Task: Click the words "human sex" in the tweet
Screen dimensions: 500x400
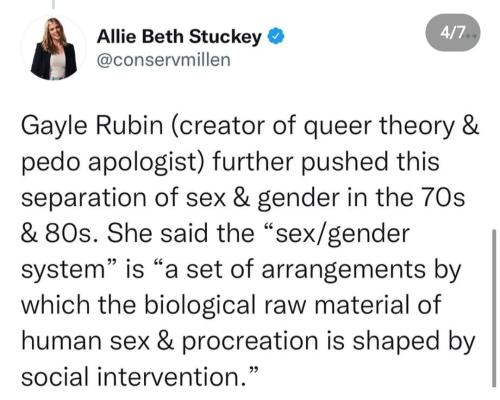Action: 86,341
